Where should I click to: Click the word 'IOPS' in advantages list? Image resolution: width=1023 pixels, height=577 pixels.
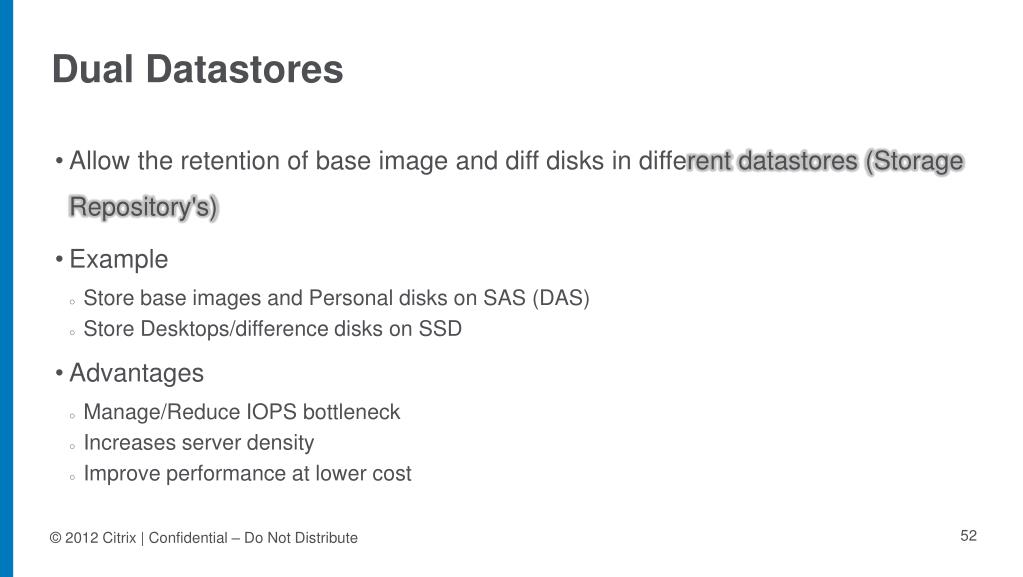point(271,412)
